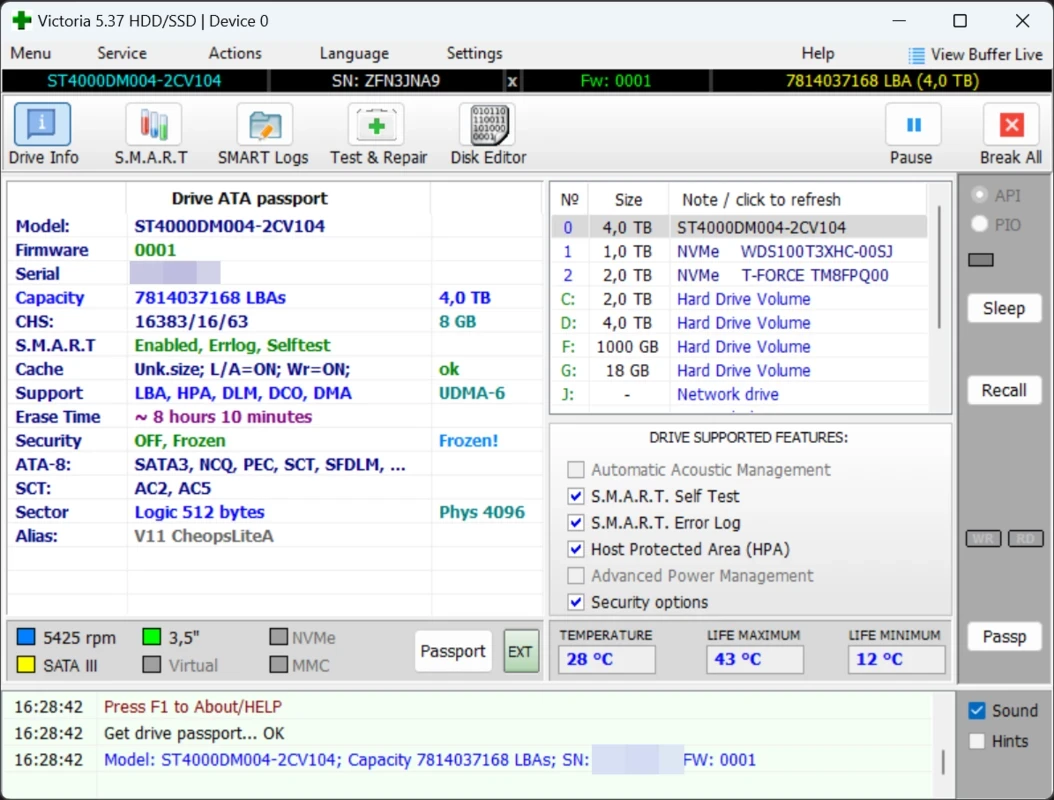
Task: Open the Drive Info panel
Action: (x=42, y=126)
